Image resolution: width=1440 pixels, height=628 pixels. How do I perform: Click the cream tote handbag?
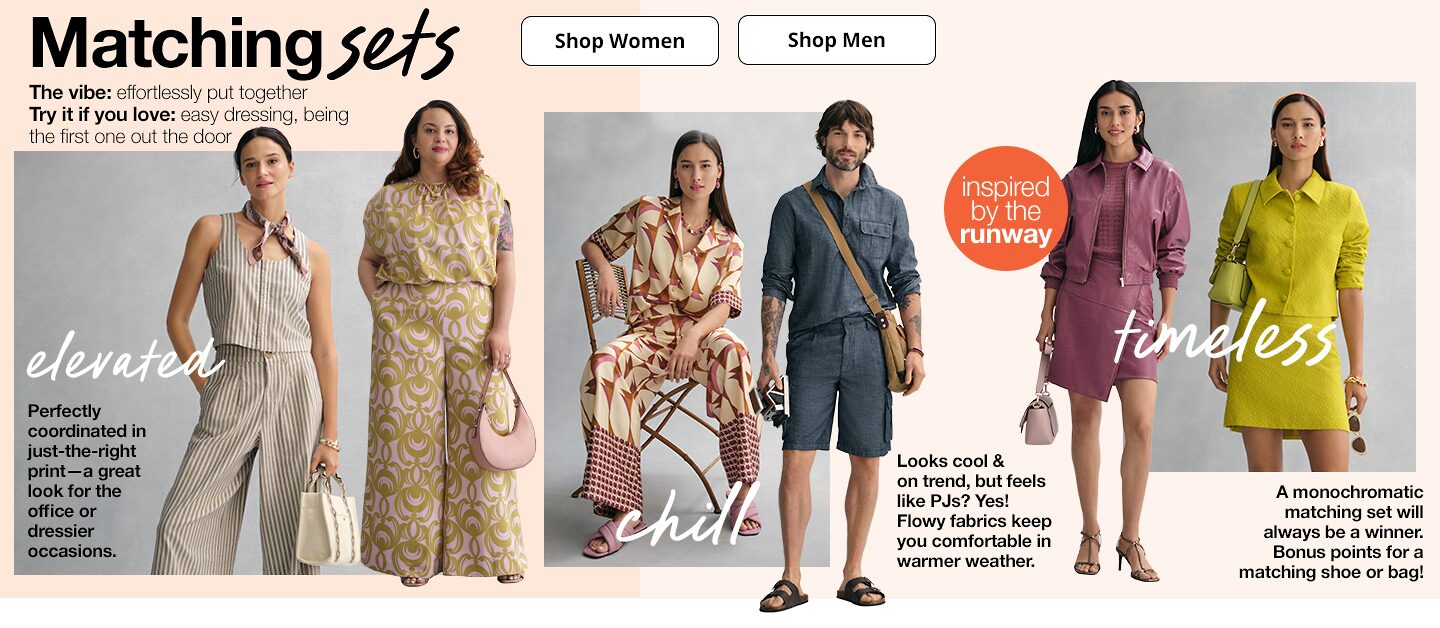click(327, 520)
